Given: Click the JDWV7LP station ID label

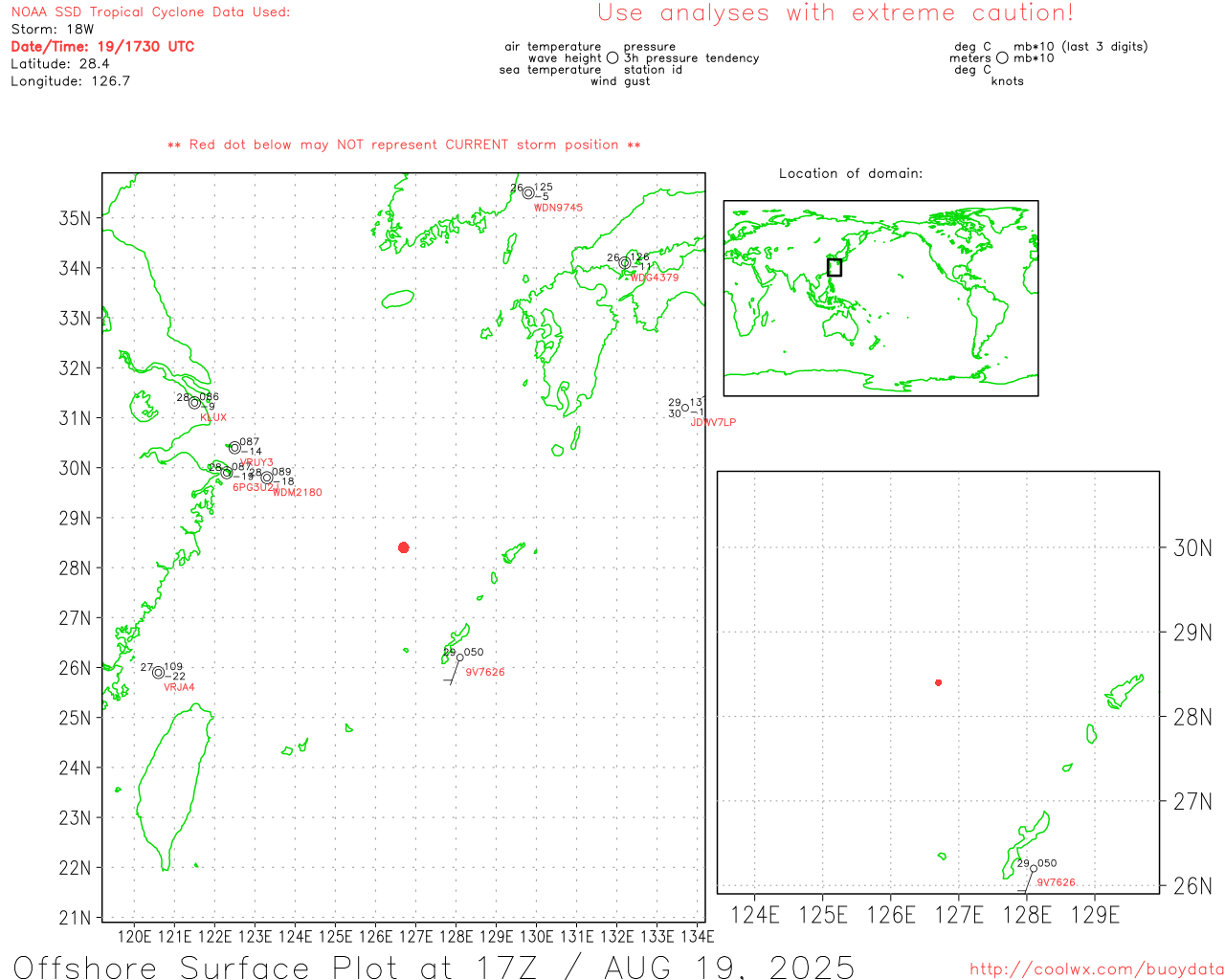Looking at the screenshot, I should click(x=714, y=423).
